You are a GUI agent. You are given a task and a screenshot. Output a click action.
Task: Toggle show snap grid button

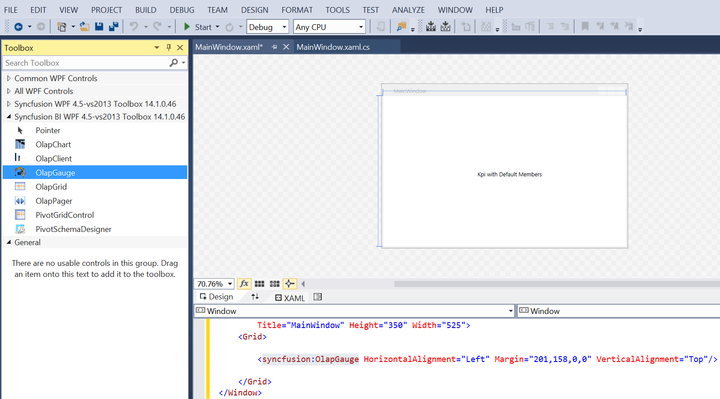click(x=259, y=284)
